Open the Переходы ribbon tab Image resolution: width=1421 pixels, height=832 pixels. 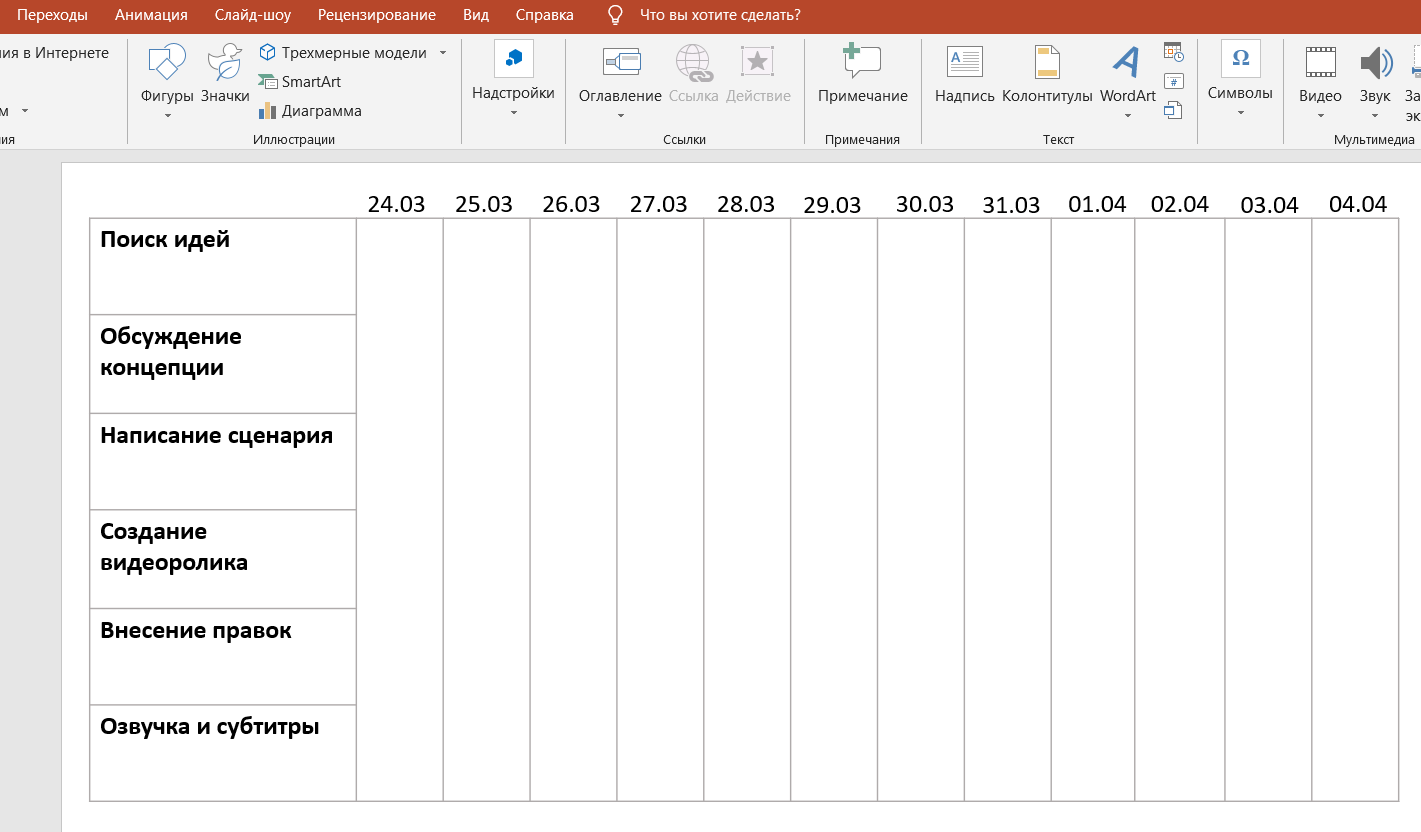click(52, 15)
